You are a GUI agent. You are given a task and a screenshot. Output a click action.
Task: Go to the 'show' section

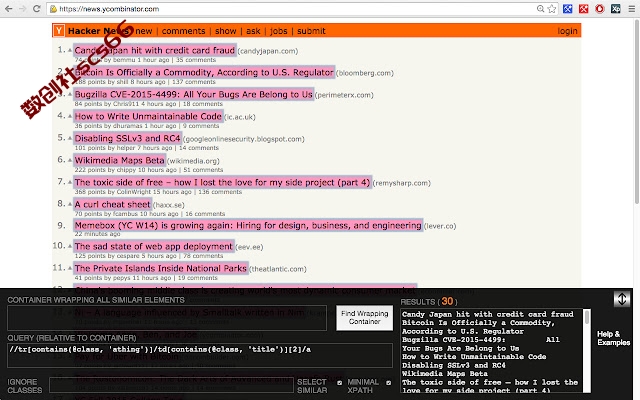(226, 31)
